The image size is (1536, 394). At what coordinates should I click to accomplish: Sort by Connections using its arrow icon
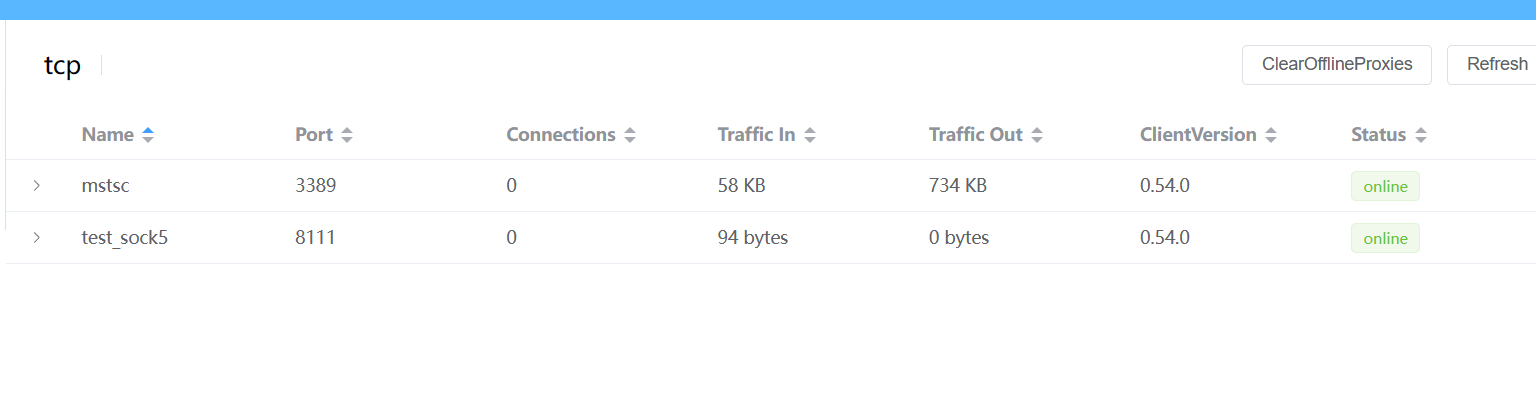pyautogui.click(x=630, y=135)
